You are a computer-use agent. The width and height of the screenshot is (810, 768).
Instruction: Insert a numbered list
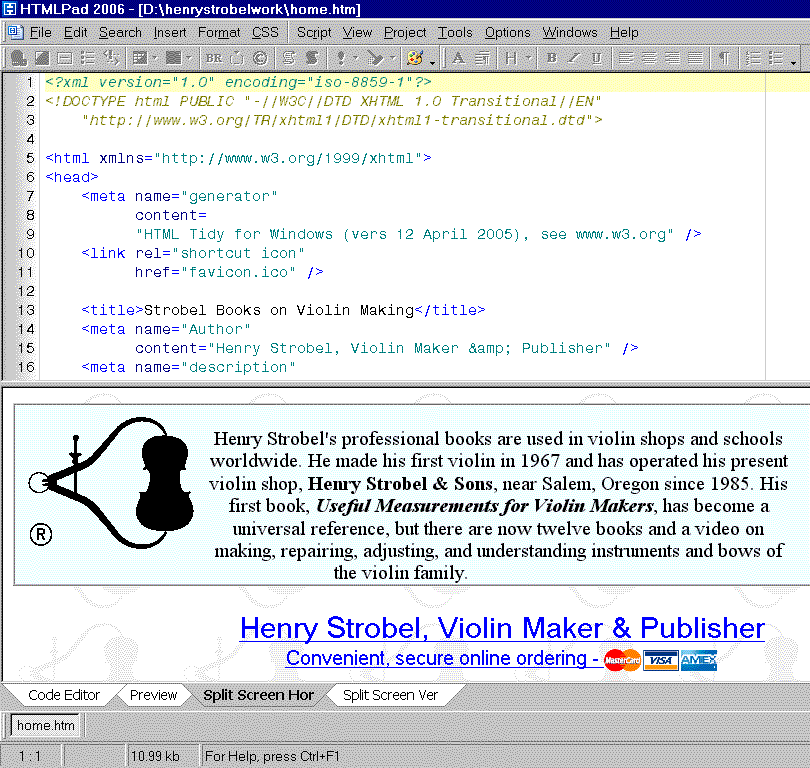[x=753, y=58]
